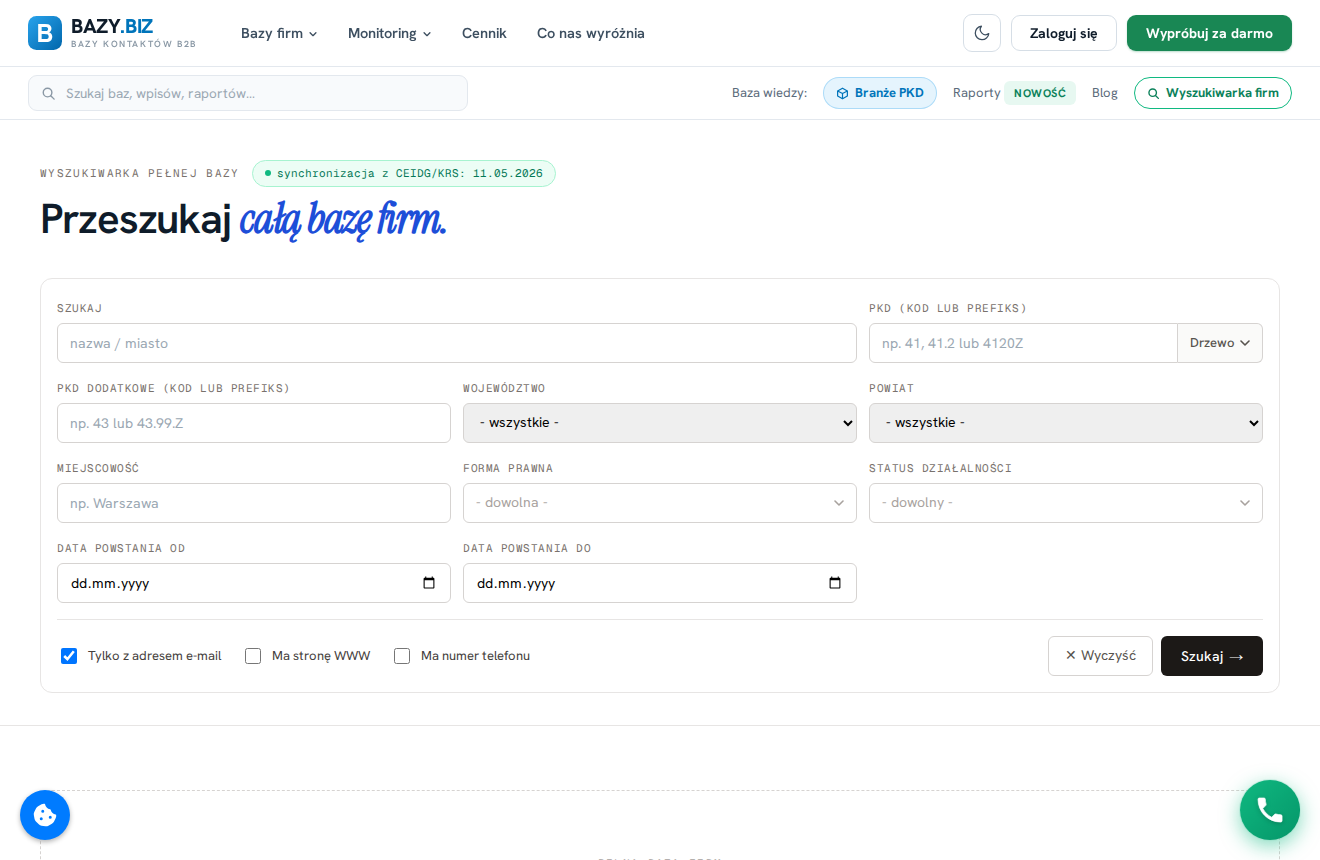Viewport: 1320px width, 860px height.
Task: Open the Monitoring dropdown menu
Action: pos(390,33)
